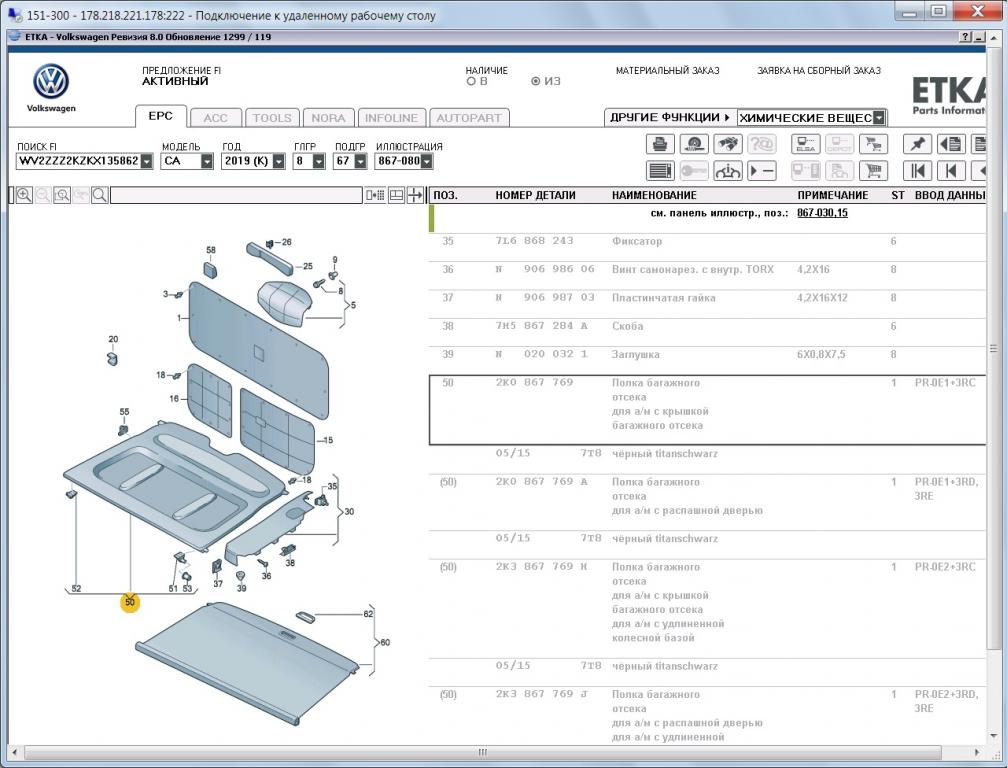The image size is (1007, 768).
Task: Expand the ХИМИЧЕСКИЕ ВЕЩЕС dropdown
Action: (879, 118)
